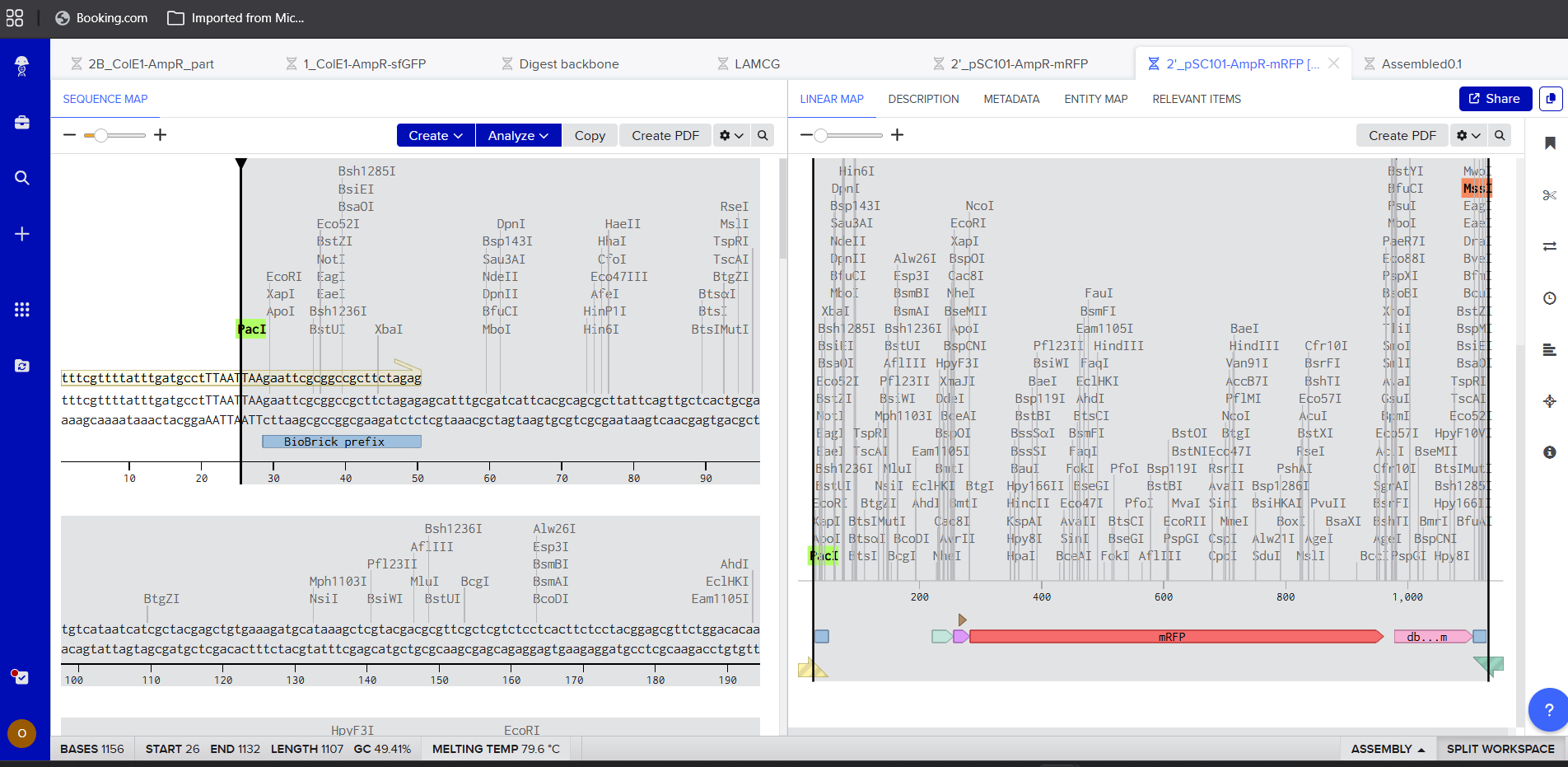Open the bookmark icon in right sidebar
Viewport: 1568px width, 767px height.
pos(1549,143)
